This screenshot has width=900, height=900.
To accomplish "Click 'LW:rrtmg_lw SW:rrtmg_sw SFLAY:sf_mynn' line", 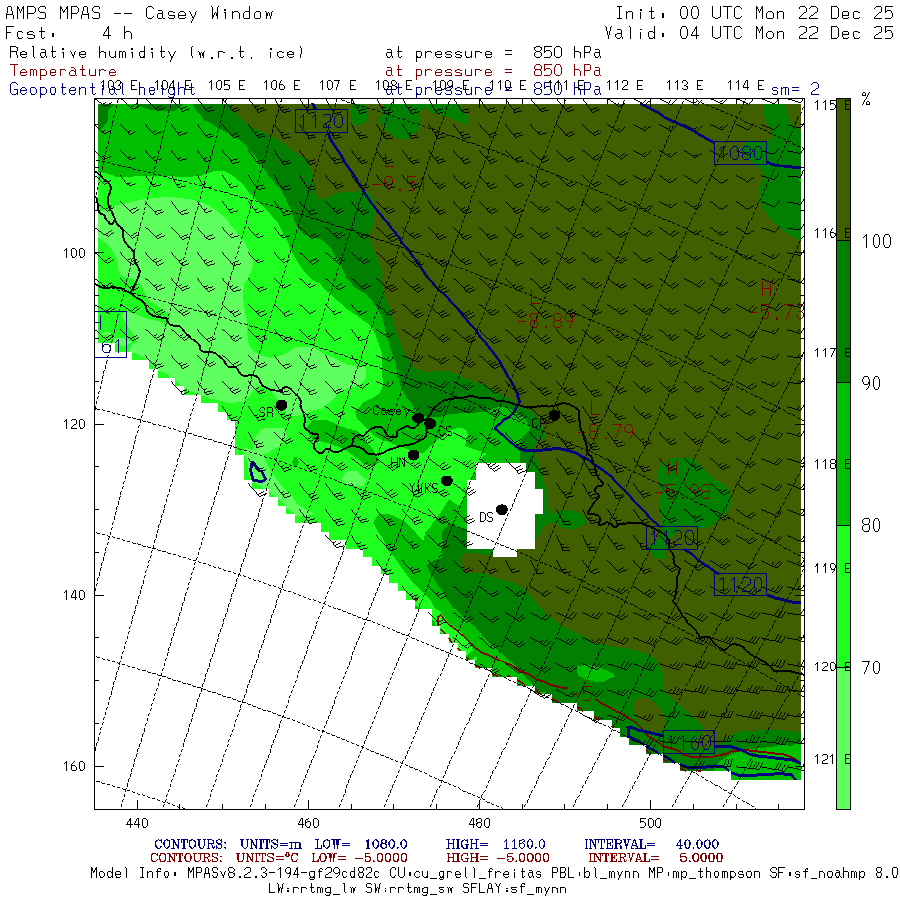I will [417, 889].
